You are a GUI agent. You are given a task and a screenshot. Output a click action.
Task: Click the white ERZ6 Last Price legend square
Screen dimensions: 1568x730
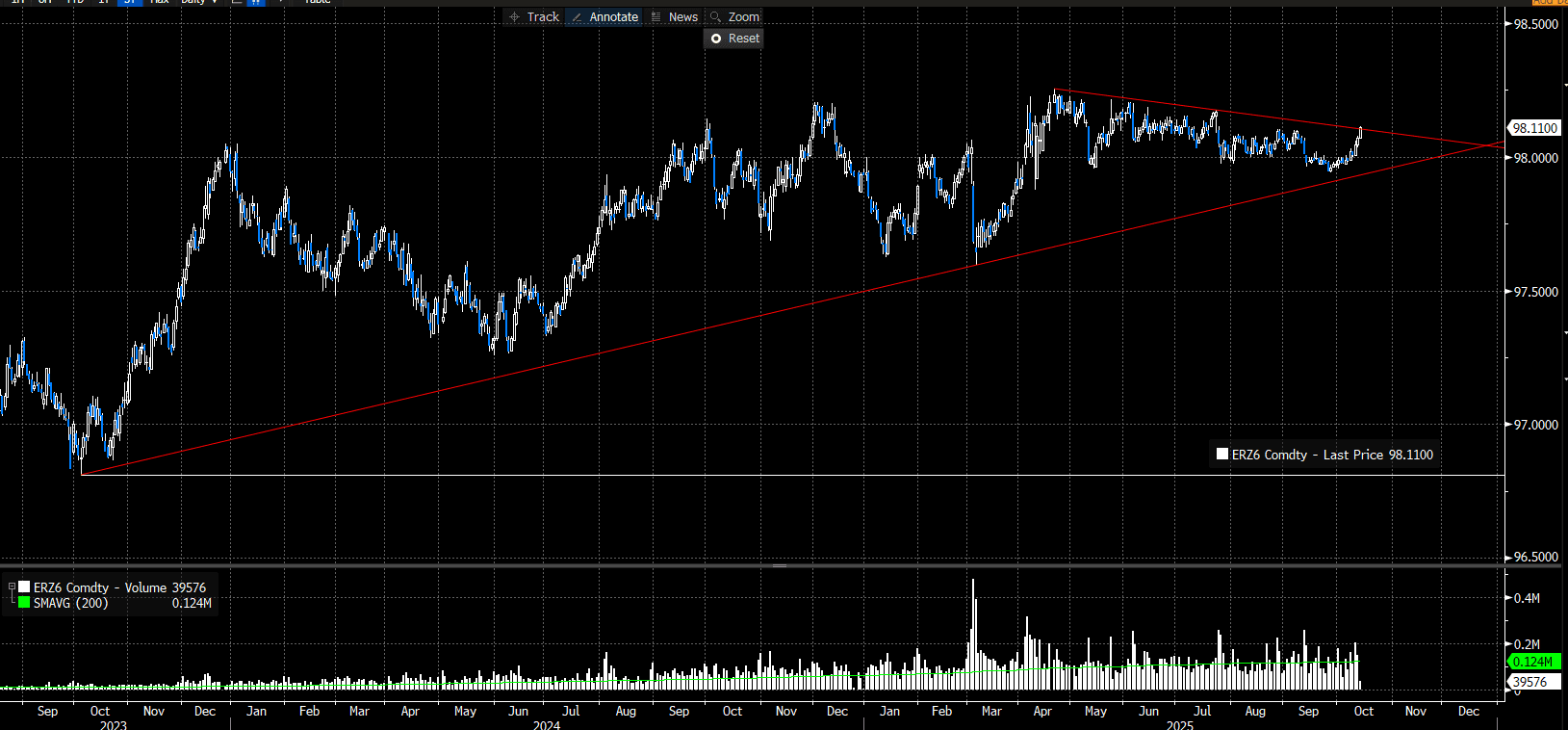click(x=1222, y=455)
